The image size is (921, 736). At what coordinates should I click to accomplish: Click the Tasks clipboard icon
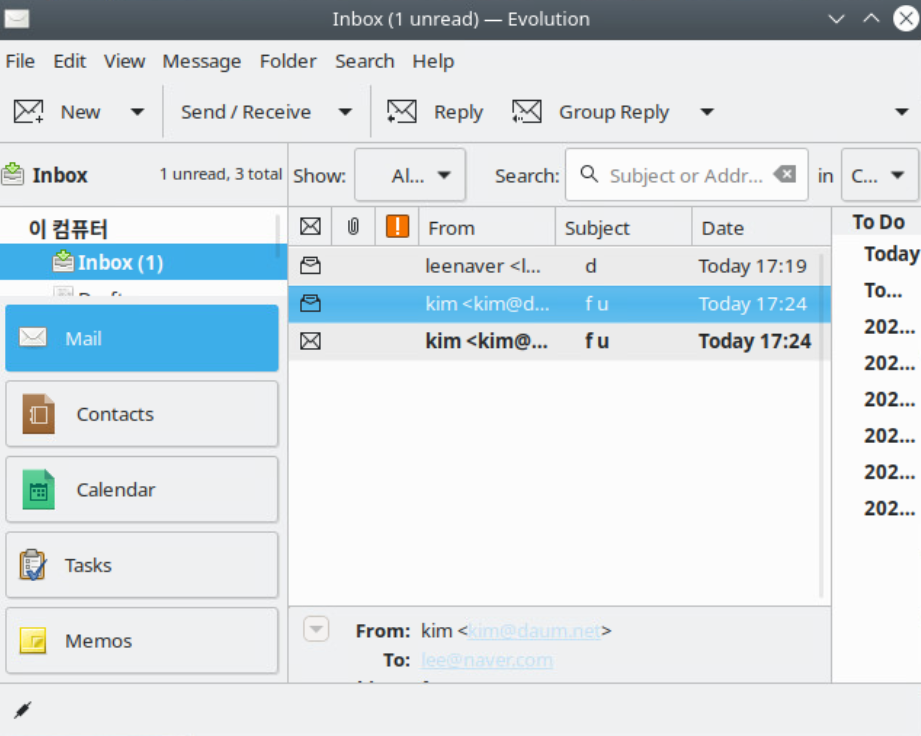[33, 564]
